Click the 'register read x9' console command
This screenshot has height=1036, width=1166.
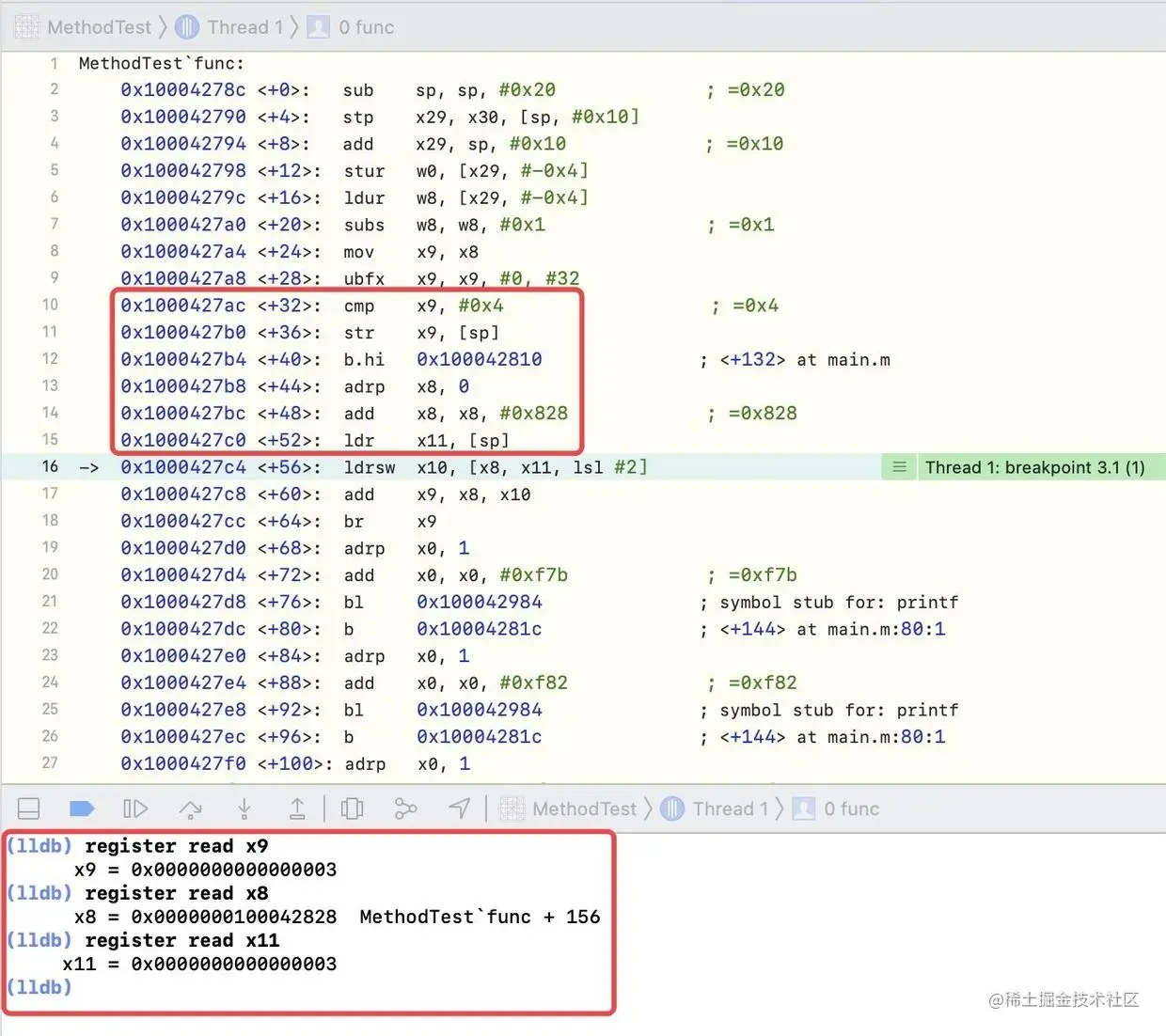(177, 846)
